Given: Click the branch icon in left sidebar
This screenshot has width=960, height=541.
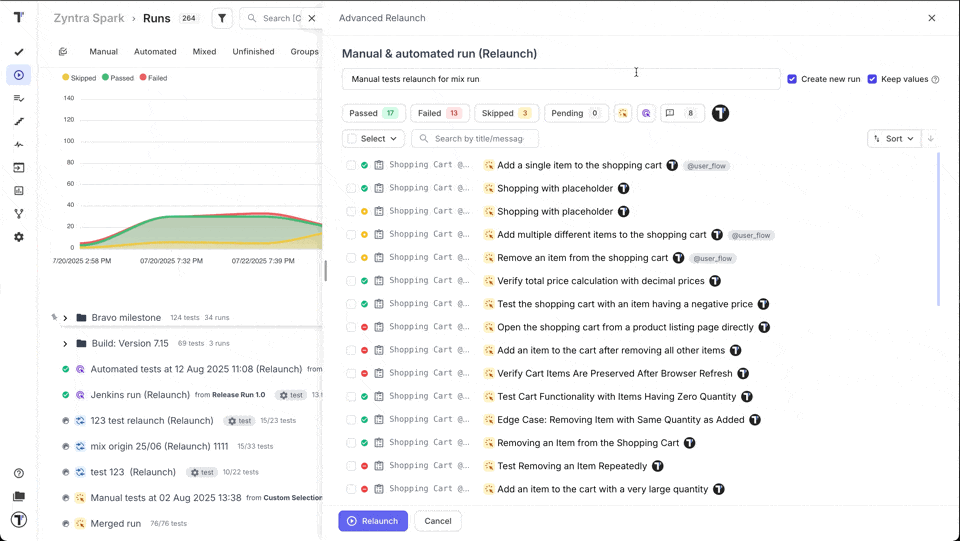Looking at the screenshot, I should (x=18, y=214).
